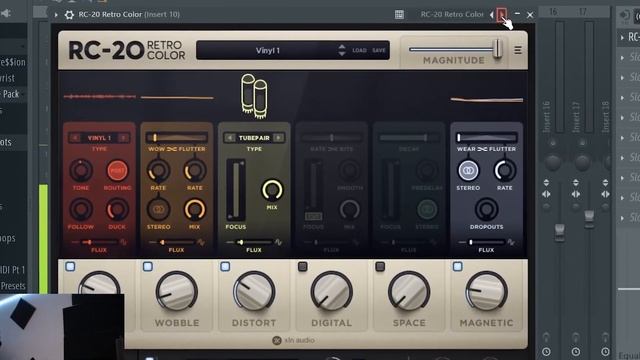Adjust the Wear Flutter balance slider
640x360 pixels.
pyautogui.click(x=486, y=138)
